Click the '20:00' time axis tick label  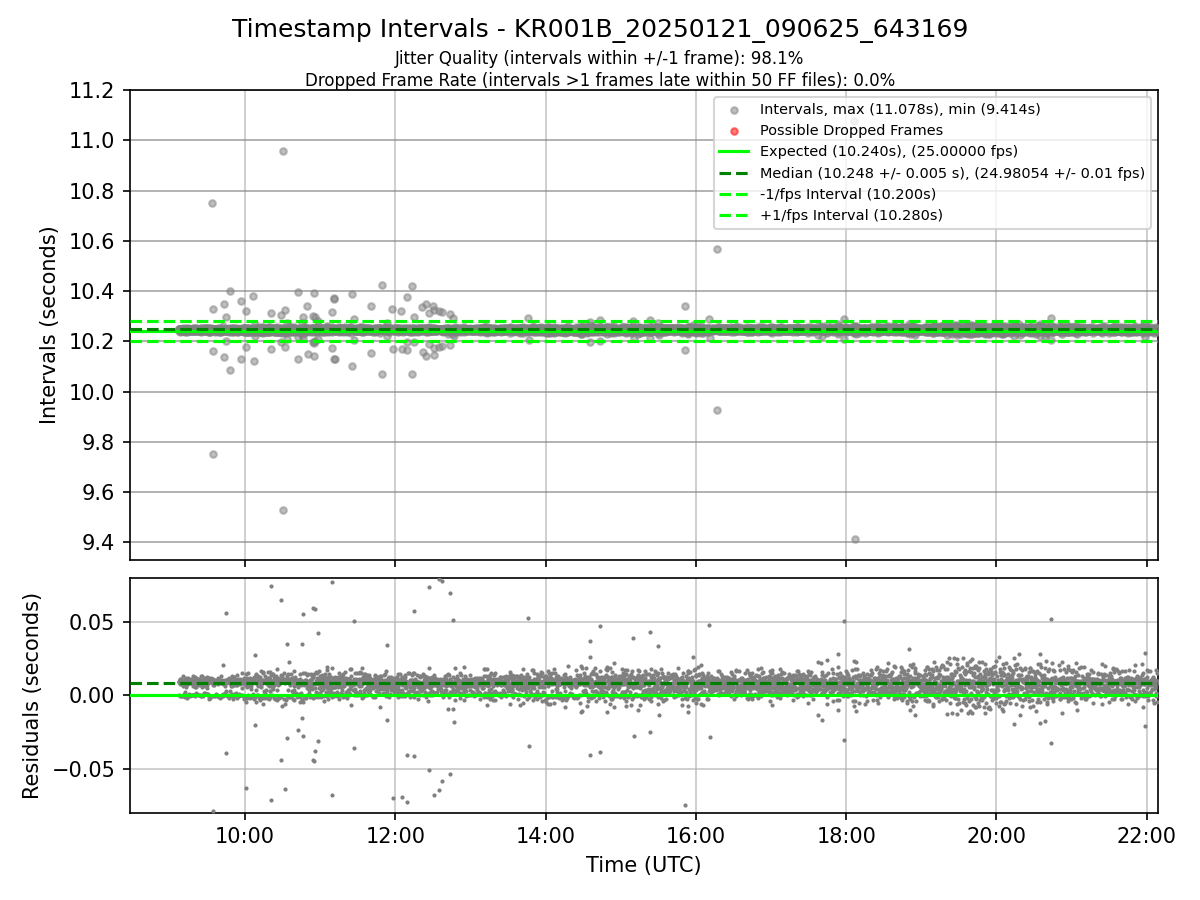pos(996,835)
